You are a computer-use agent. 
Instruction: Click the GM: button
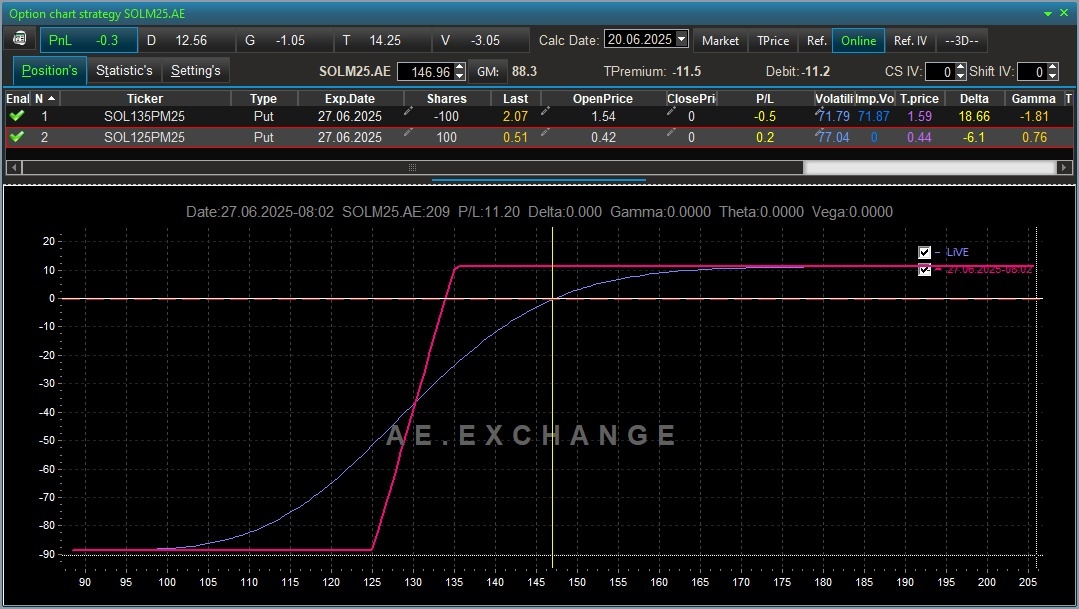tap(488, 72)
